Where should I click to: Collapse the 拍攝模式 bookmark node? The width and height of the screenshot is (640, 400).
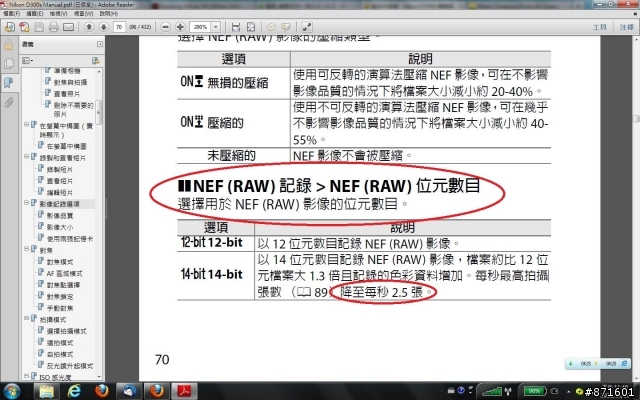coord(26,318)
